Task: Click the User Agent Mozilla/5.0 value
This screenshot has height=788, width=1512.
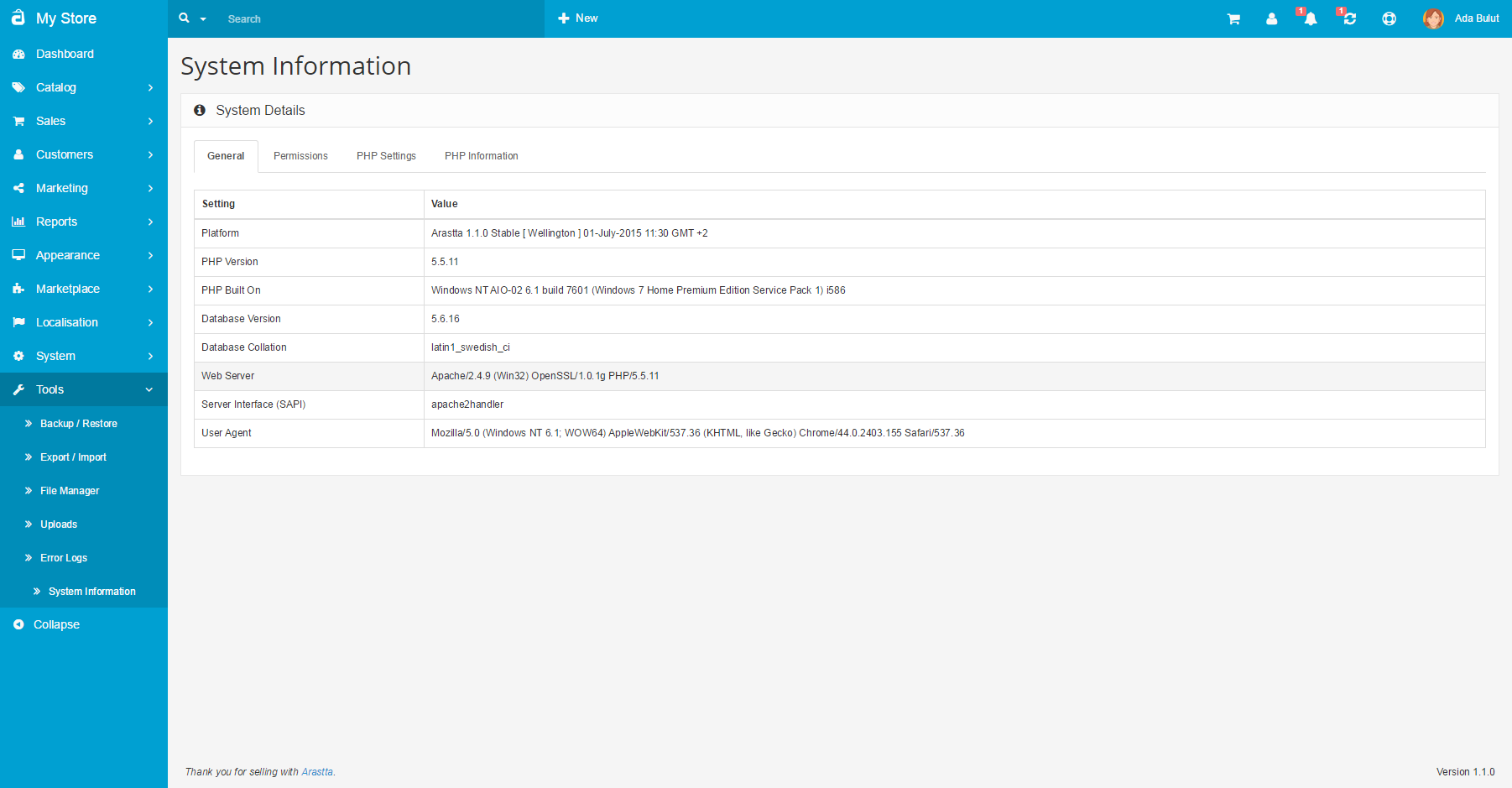Action: coord(698,433)
